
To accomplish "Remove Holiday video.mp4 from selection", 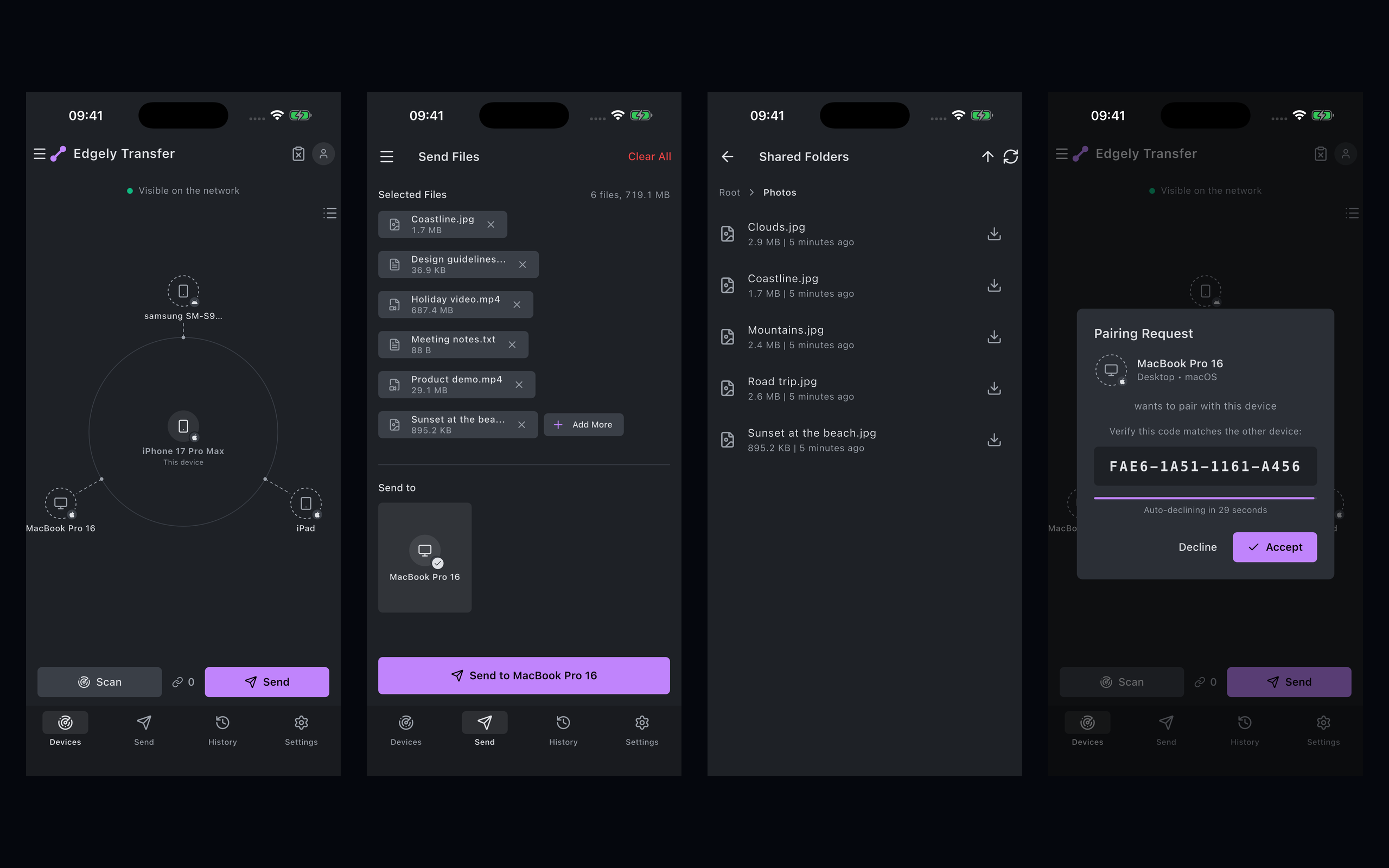I will coord(517,305).
